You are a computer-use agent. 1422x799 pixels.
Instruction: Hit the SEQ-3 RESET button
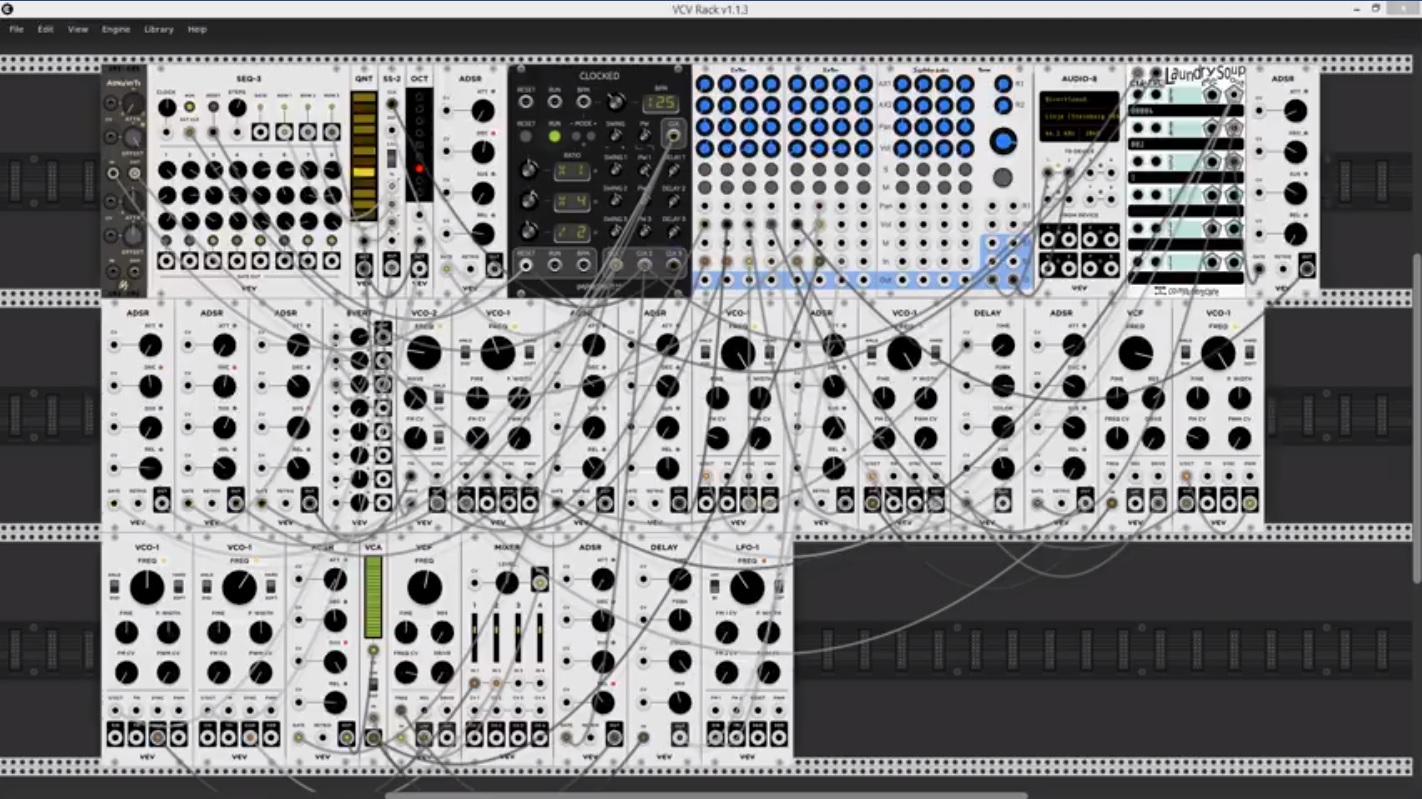point(213,107)
